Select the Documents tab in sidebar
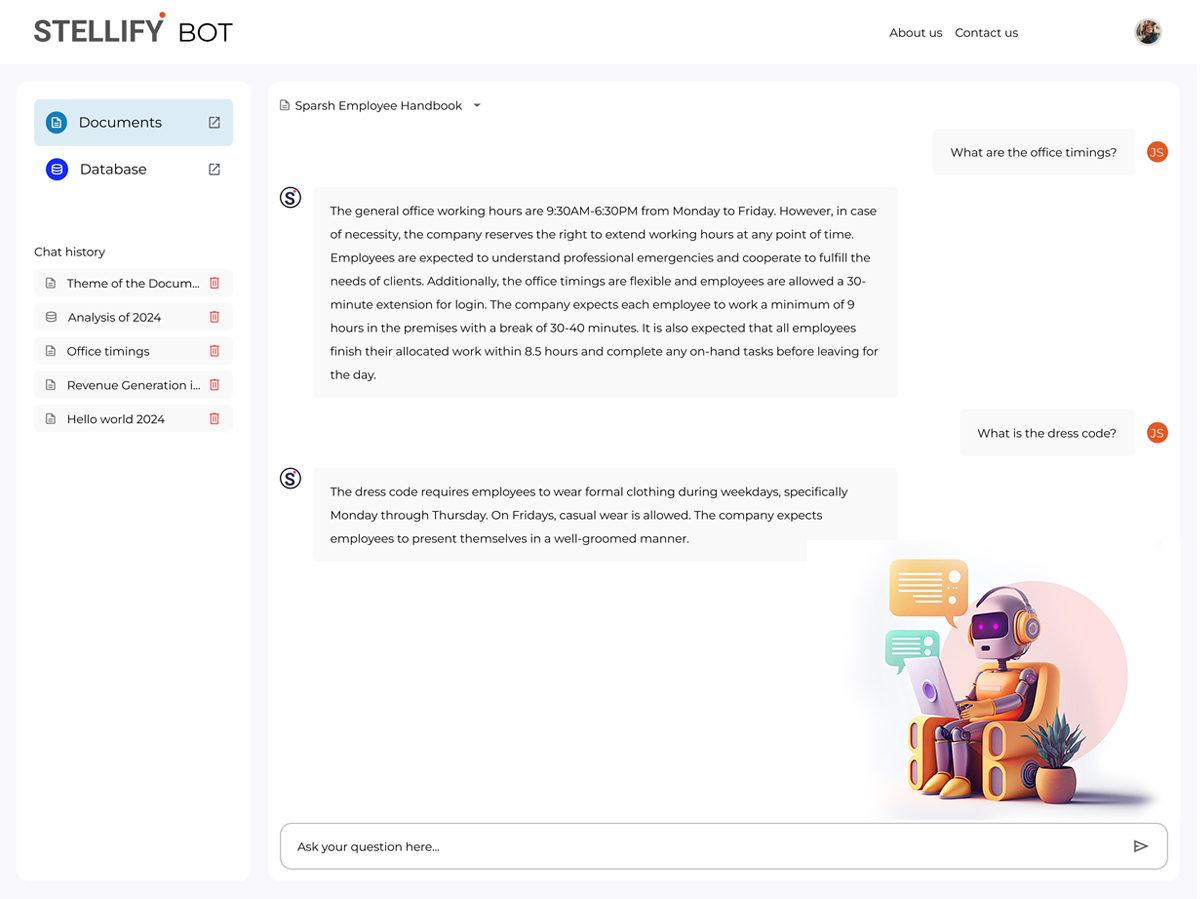Image resolution: width=1200 pixels, height=899 pixels. coord(120,122)
